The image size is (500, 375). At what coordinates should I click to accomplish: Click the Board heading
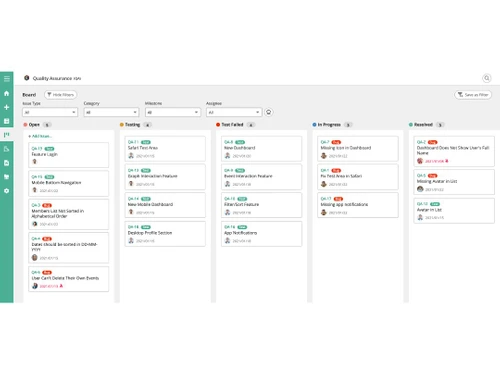pos(29,95)
